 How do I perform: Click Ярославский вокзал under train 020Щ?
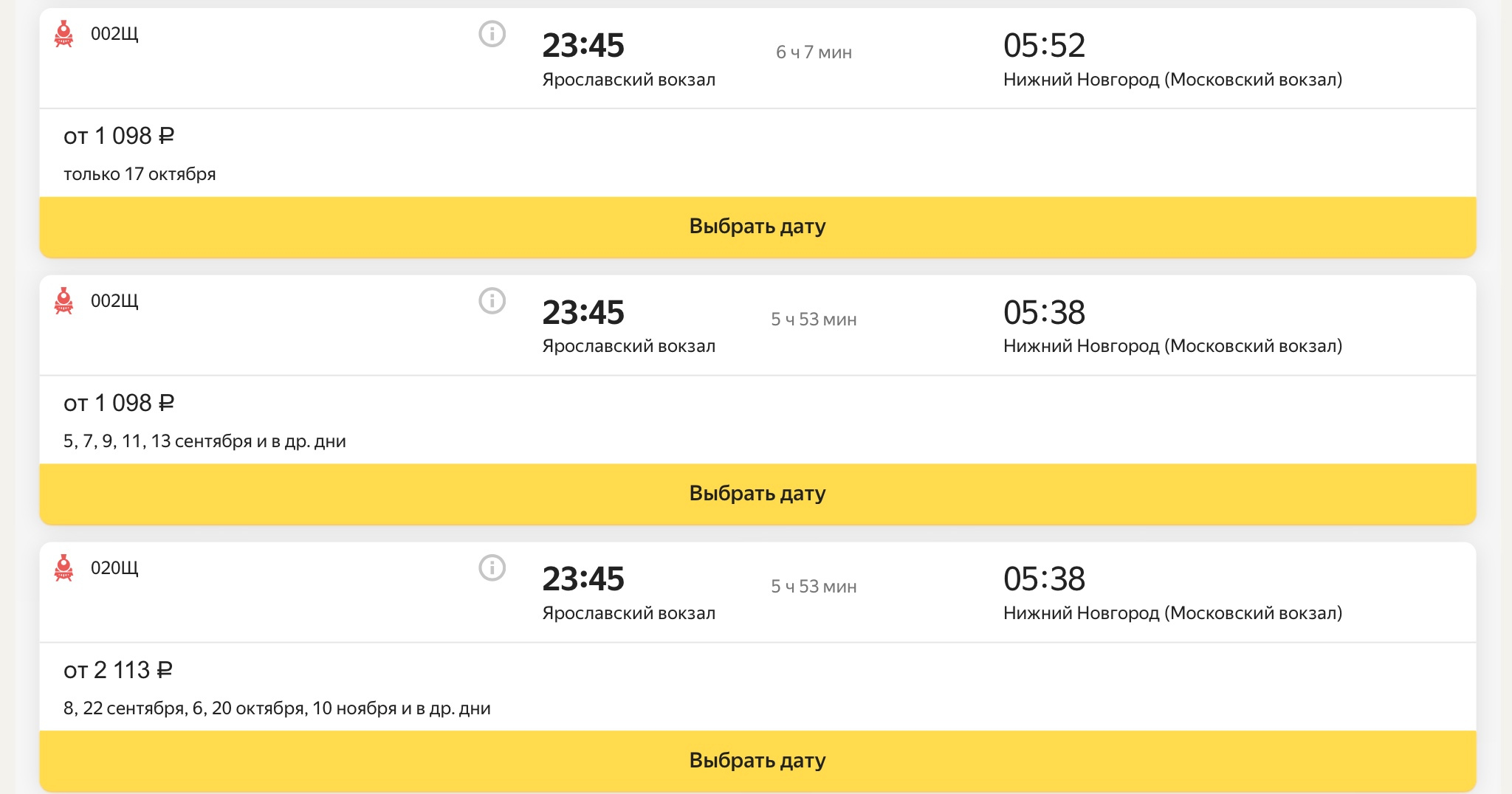click(628, 613)
